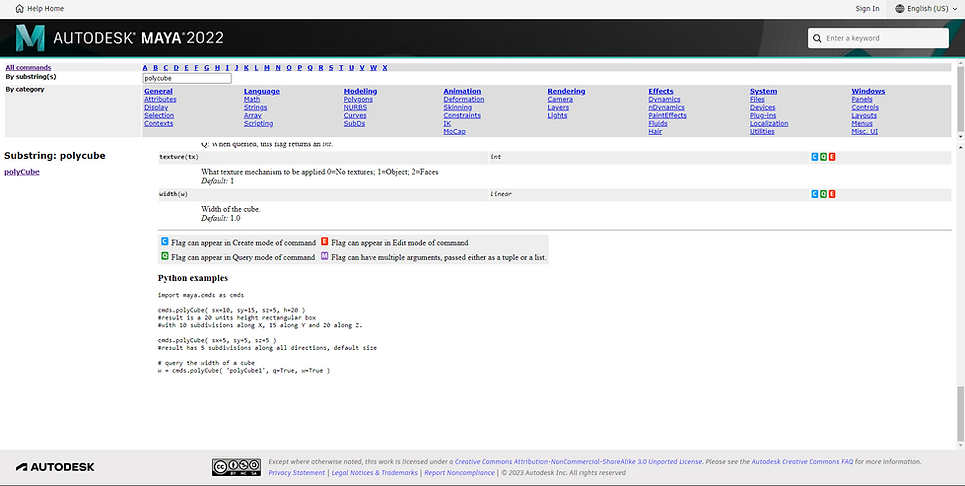The image size is (965, 486).
Task: Click the Autodesk footer logo
Action: pyautogui.click(x=55, y=467)
